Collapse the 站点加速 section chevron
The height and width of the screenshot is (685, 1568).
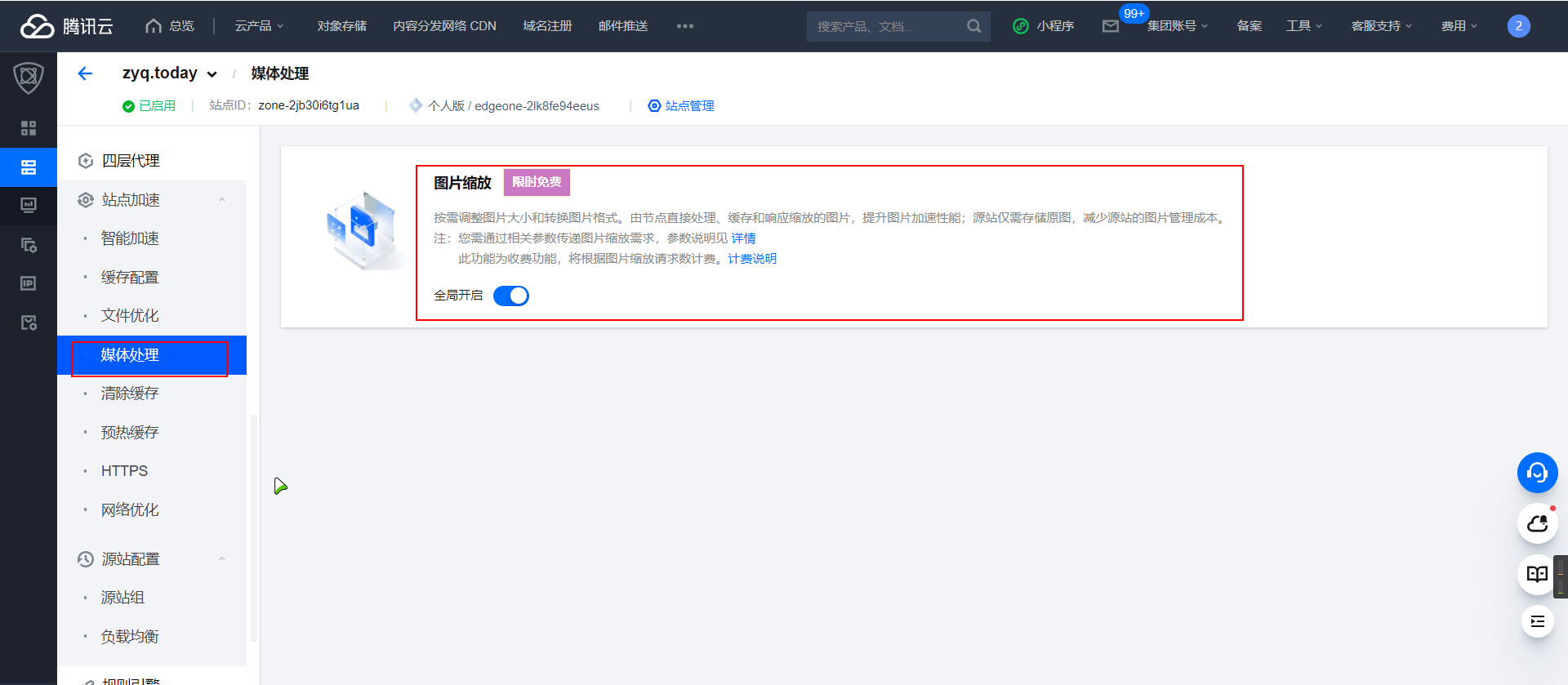(222, 200)
